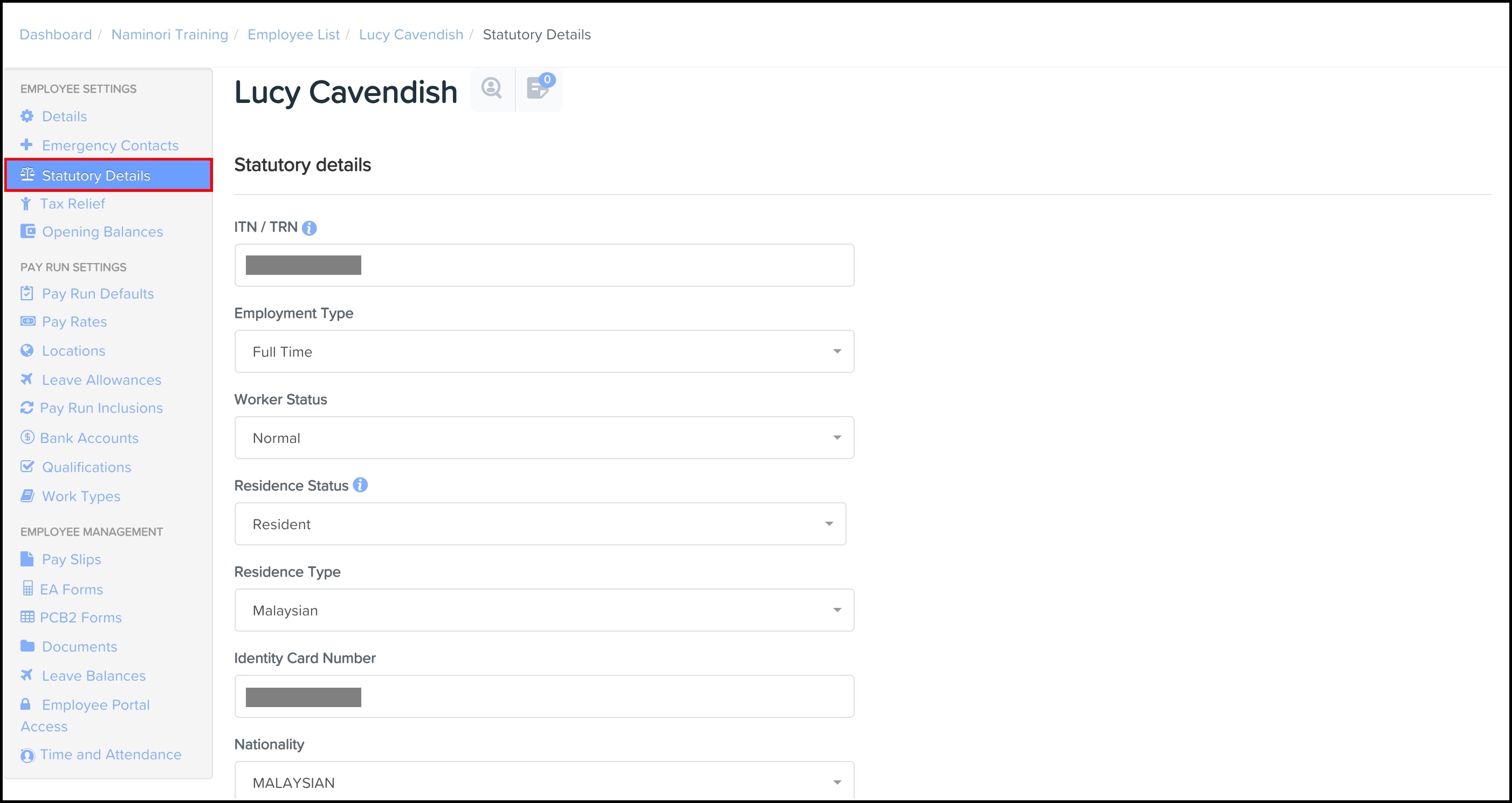Image resolution: width=1512 pixels, height=803 pixels.
Task: Click the Leave Allowances airplane icon
Action: 26,379
